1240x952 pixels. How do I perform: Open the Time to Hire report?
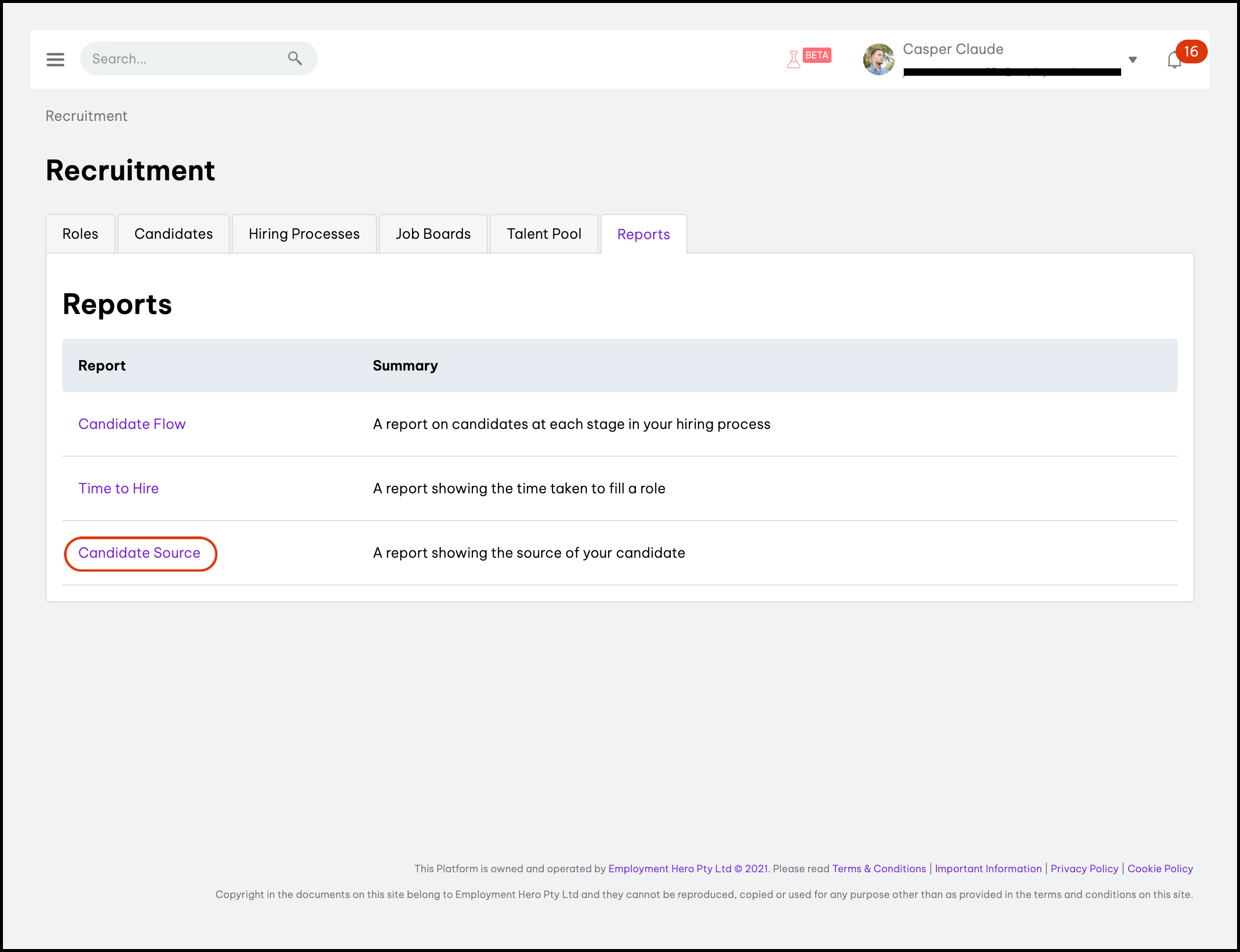pos(118,488)
